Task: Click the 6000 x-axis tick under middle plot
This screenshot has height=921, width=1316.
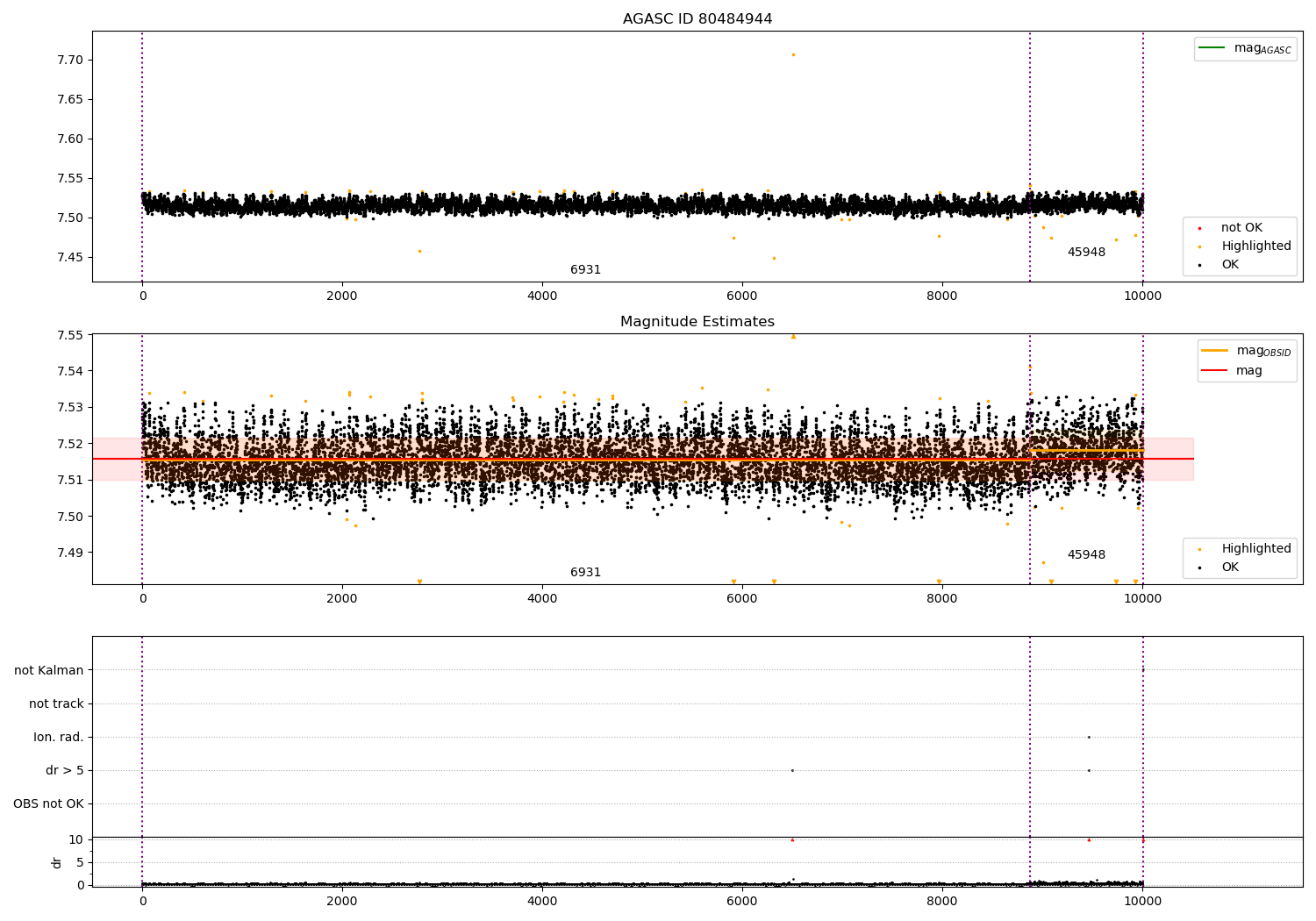Action: [x=742, y=599]
